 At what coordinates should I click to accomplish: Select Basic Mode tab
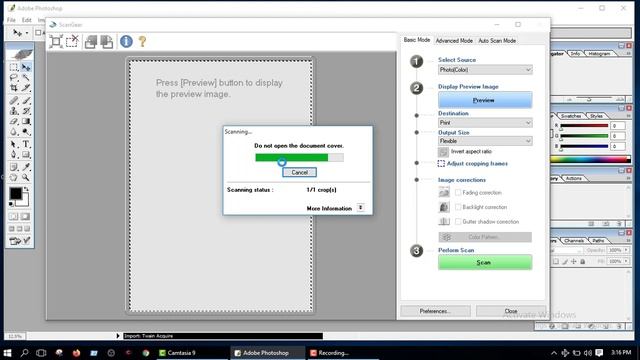click(x=417, y=40)
